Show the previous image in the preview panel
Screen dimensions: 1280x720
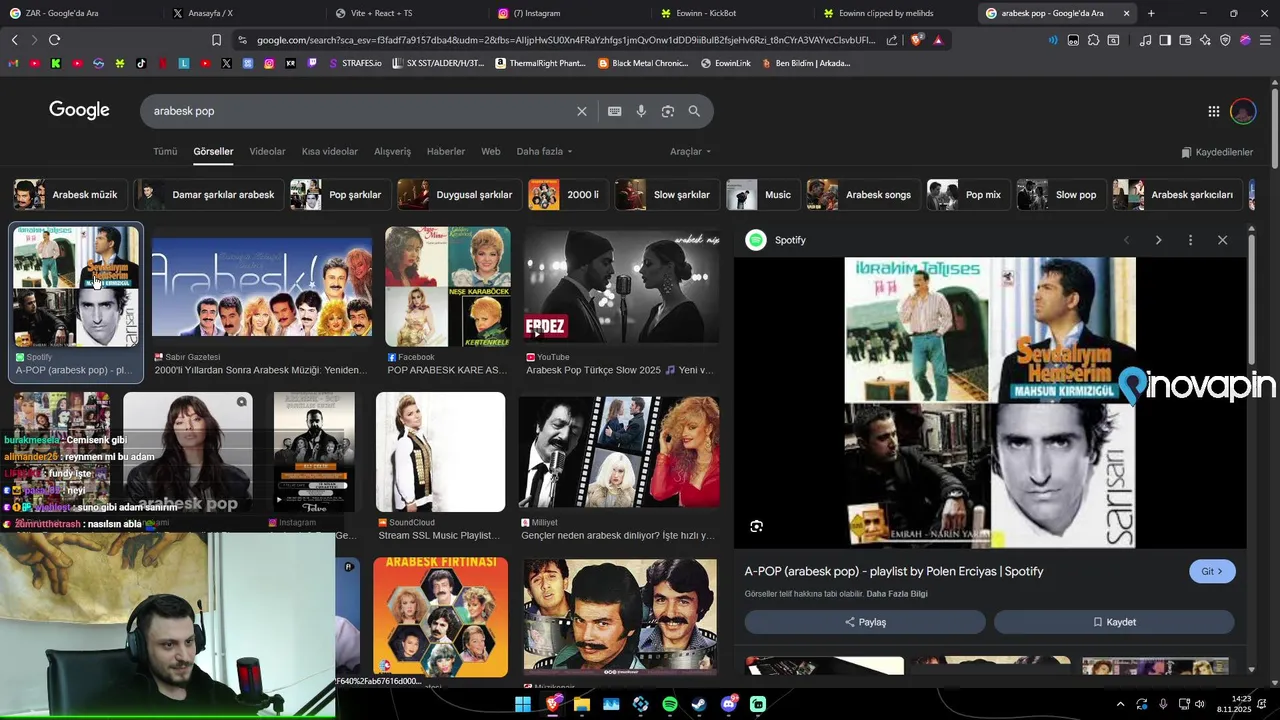(x=1126, y=240)
